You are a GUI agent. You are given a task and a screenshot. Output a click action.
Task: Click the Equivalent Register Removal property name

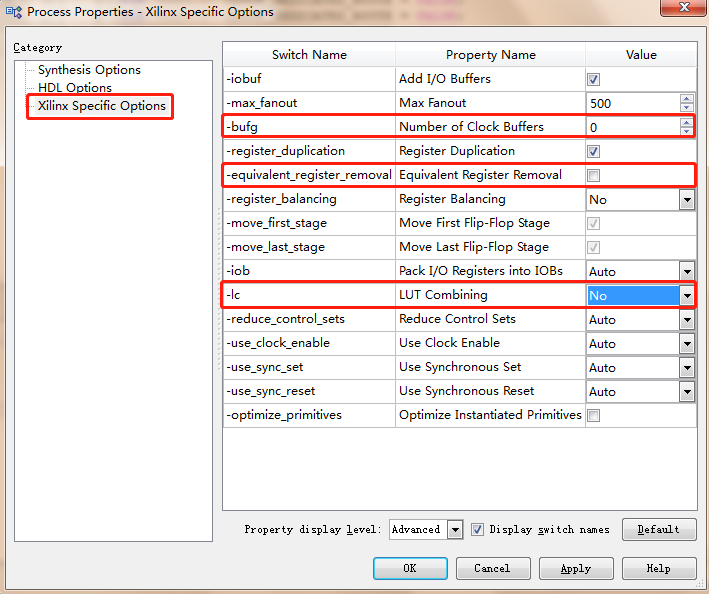(x=480, y=175)
